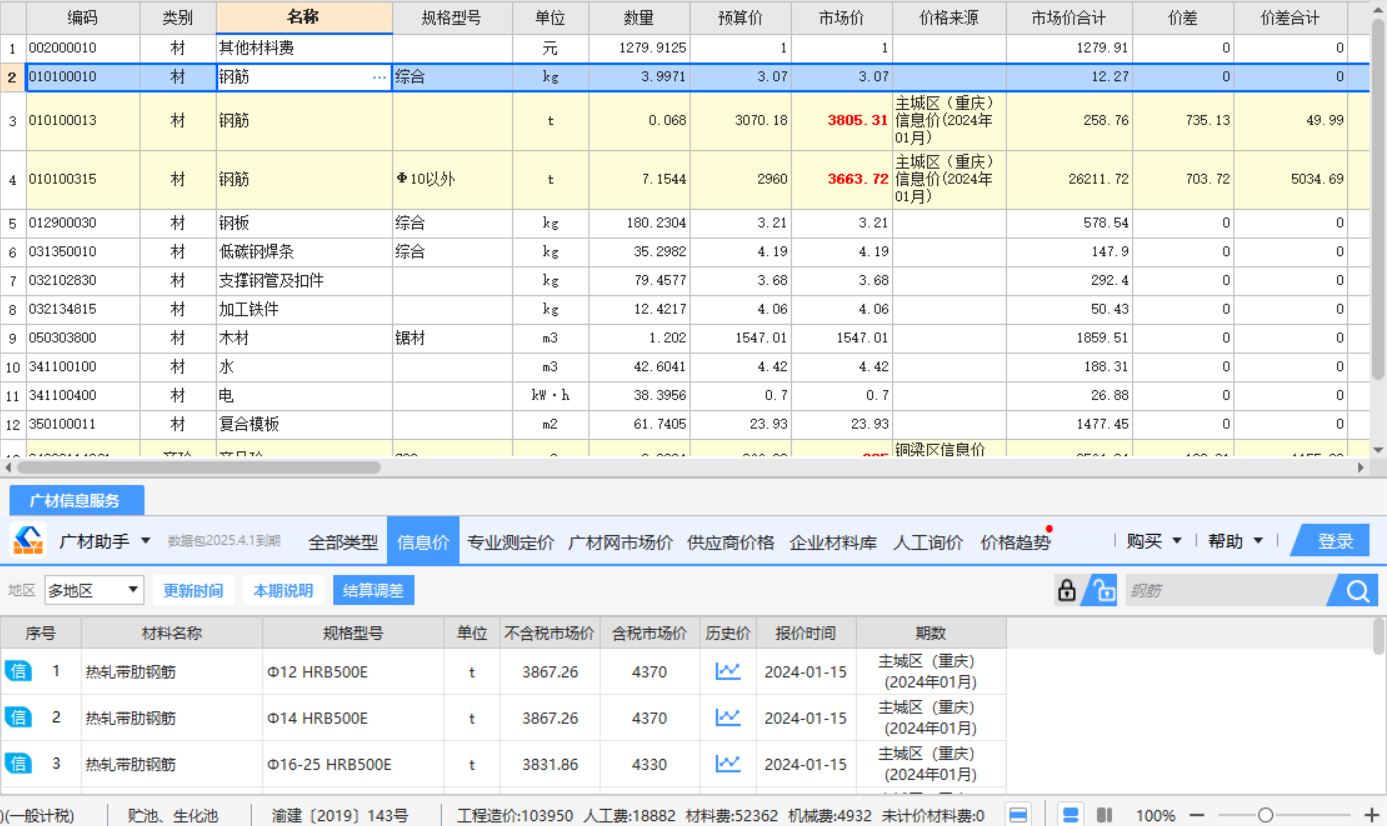
Task: Open history price chart for Φ14 HRB500E
Action: [x=728, y=717]
